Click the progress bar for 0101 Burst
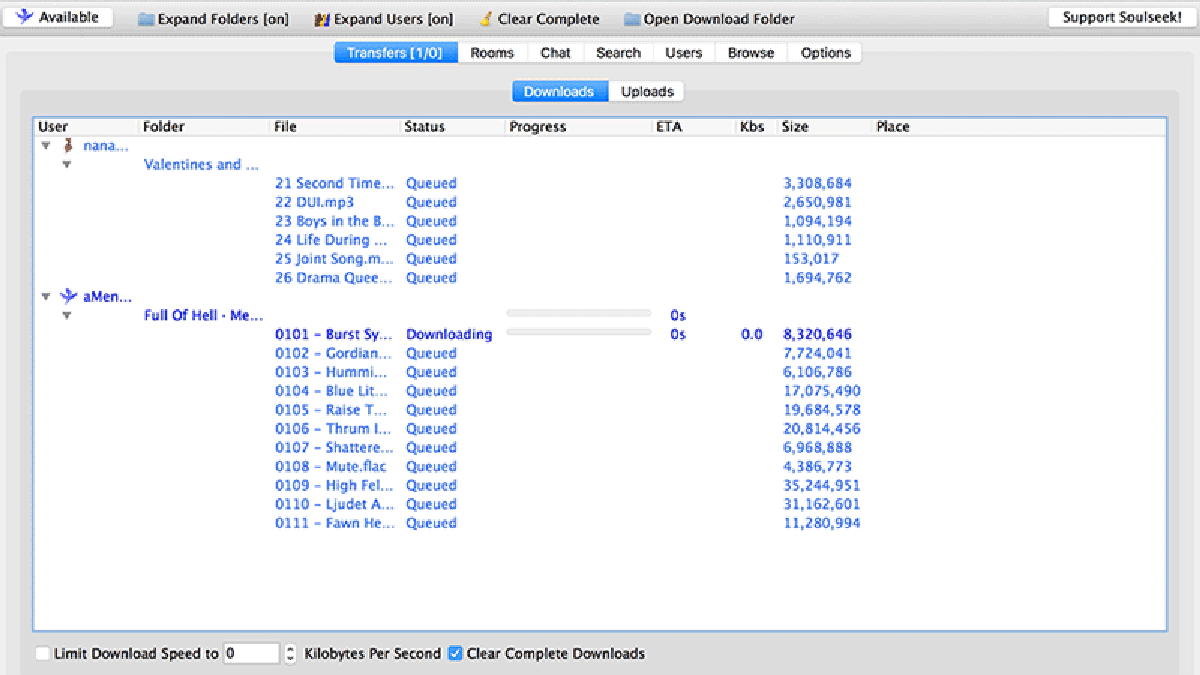The height and width of the screenshot is (675, 1200). coord(578,333)
